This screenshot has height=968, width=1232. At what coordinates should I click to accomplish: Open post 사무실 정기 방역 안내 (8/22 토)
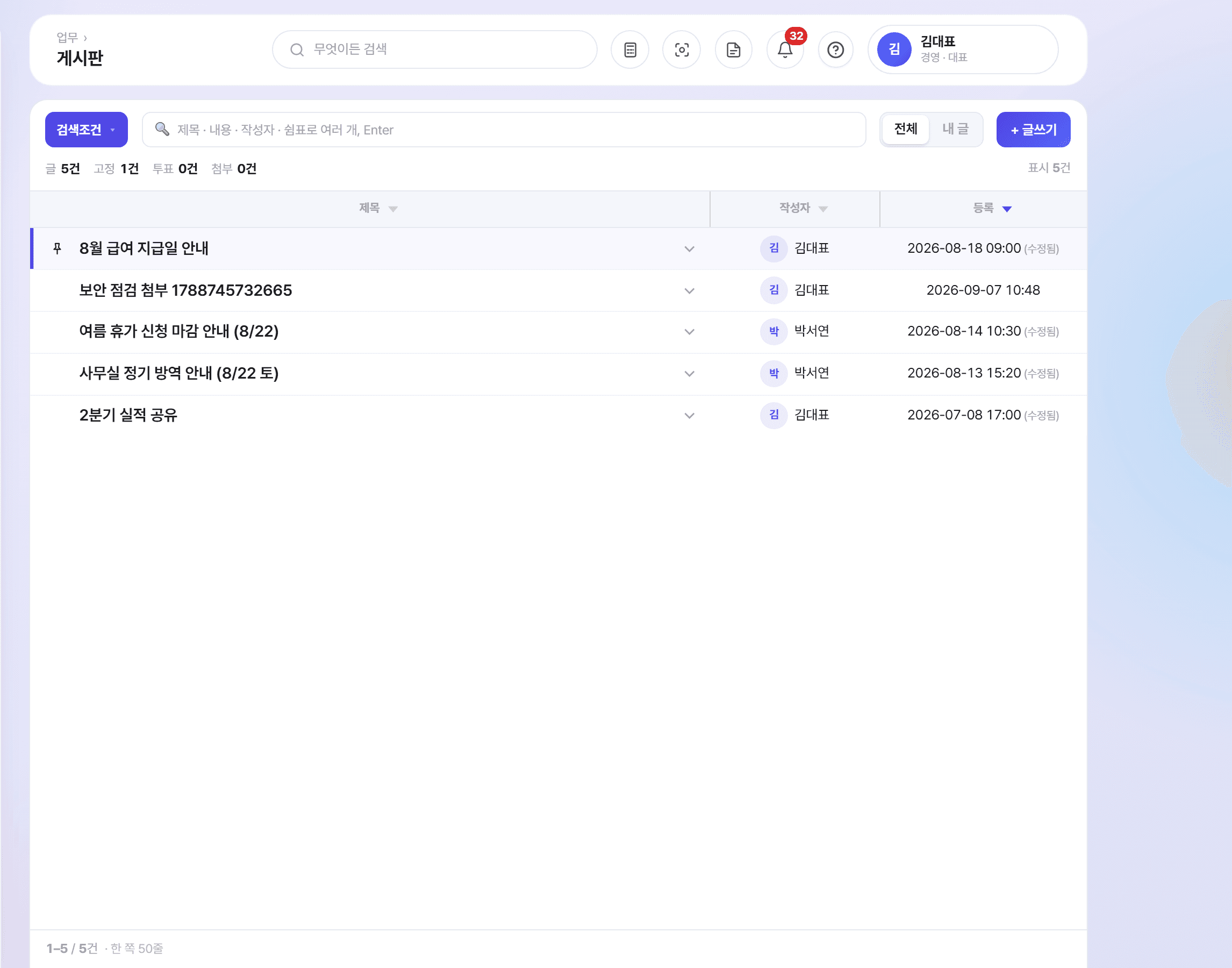pyautogui.click(x=179, y=373)
